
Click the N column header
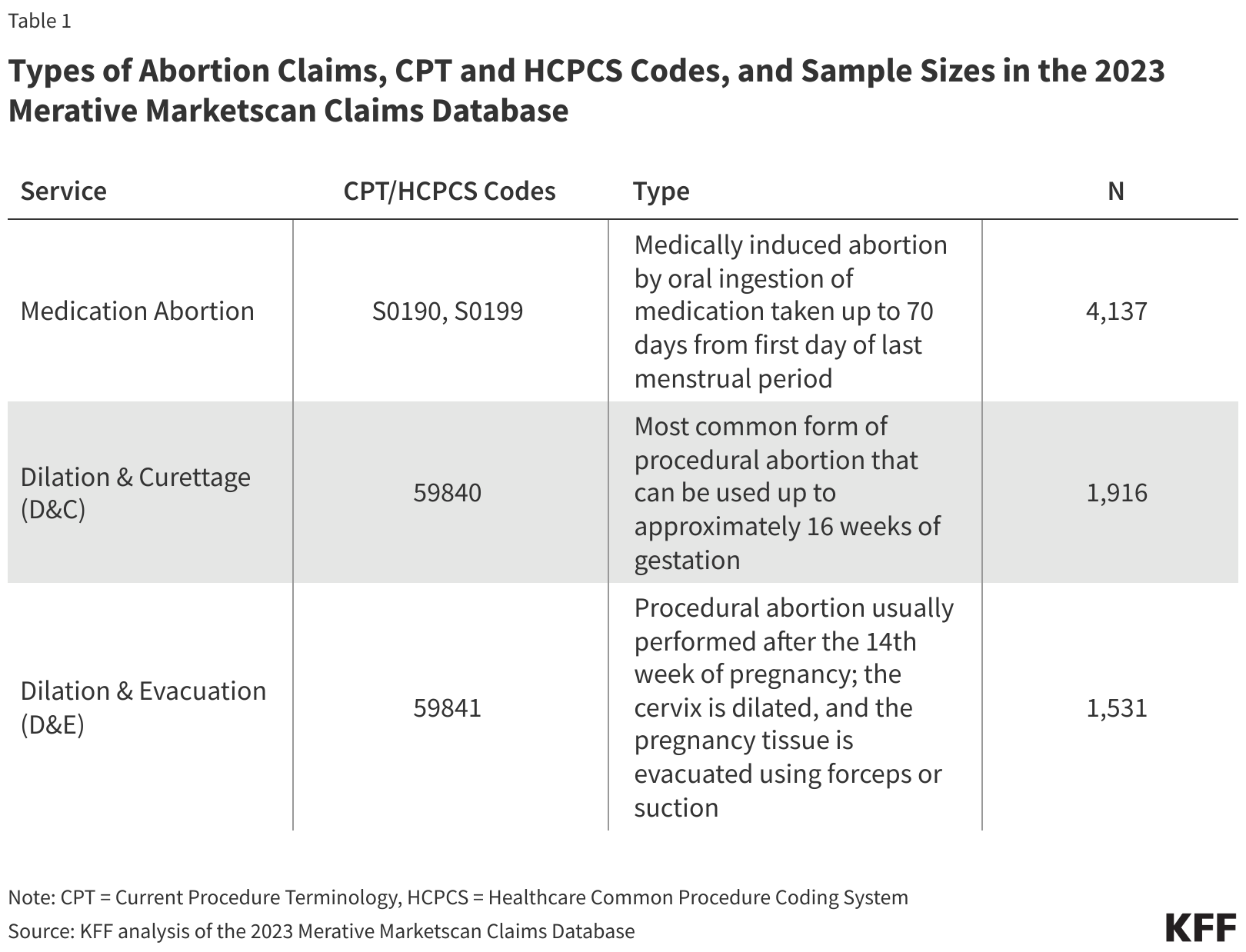(1116, 191)
